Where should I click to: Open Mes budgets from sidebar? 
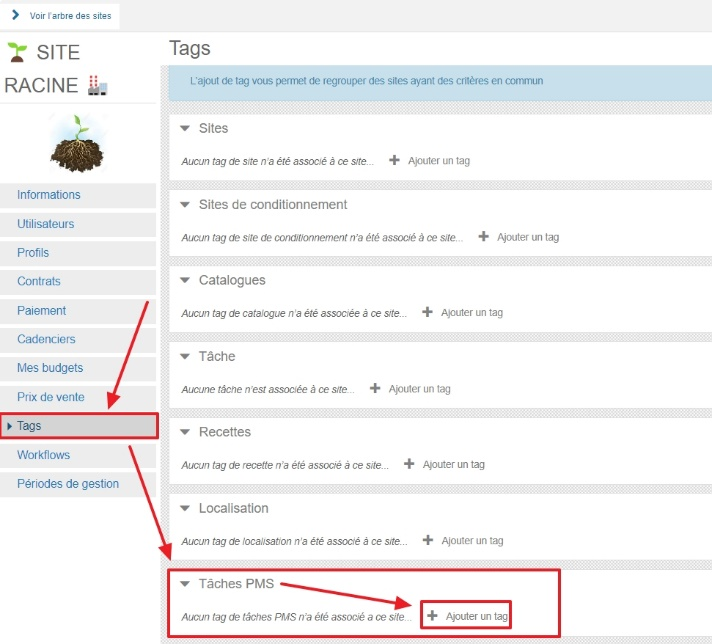point(50,368)
